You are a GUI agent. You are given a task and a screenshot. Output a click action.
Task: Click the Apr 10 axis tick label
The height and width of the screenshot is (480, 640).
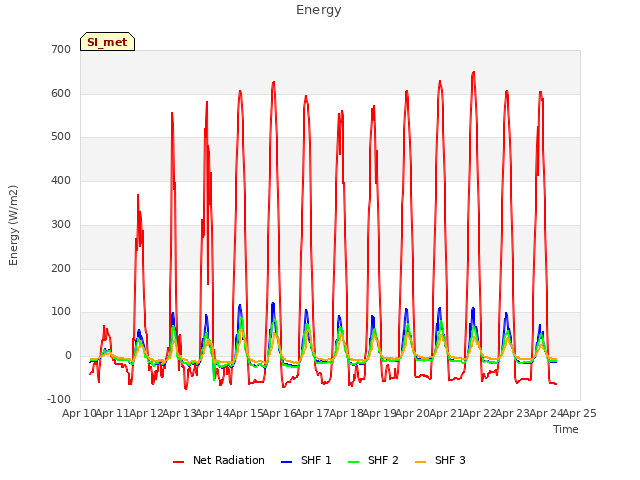coord(80,413)
